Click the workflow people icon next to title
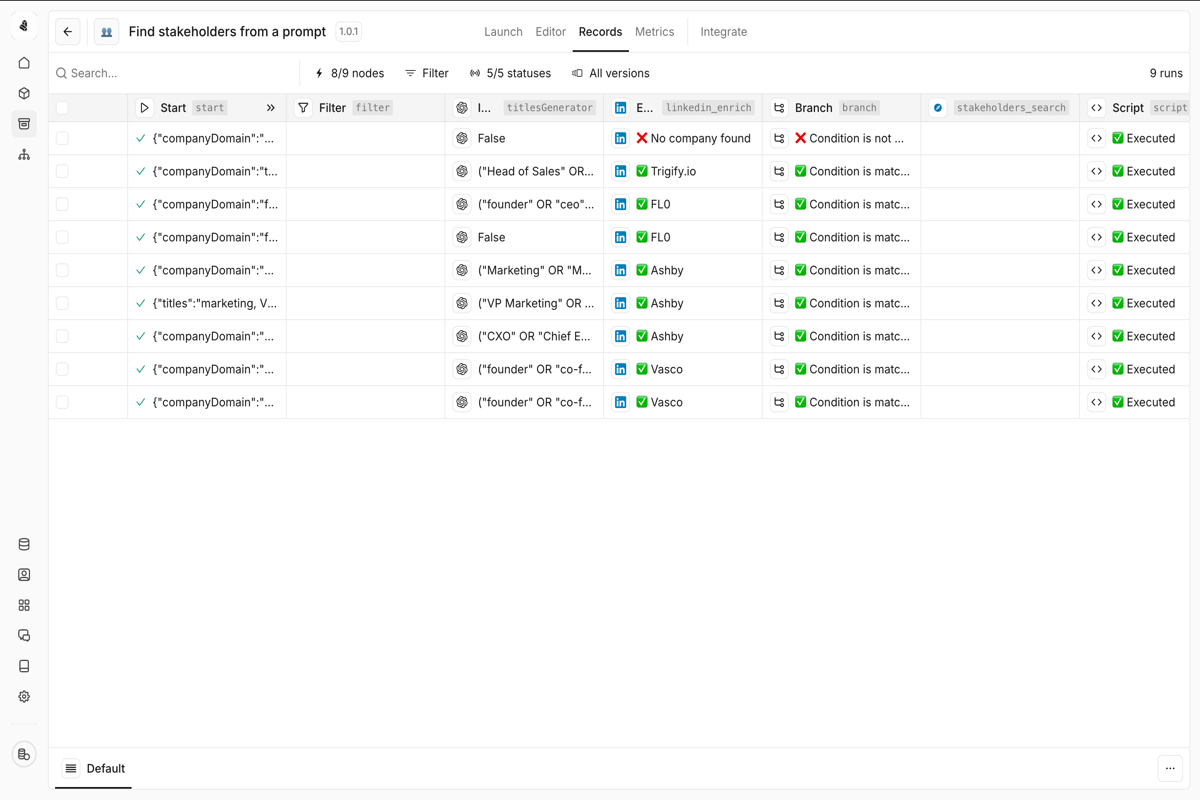 [106, 32]
